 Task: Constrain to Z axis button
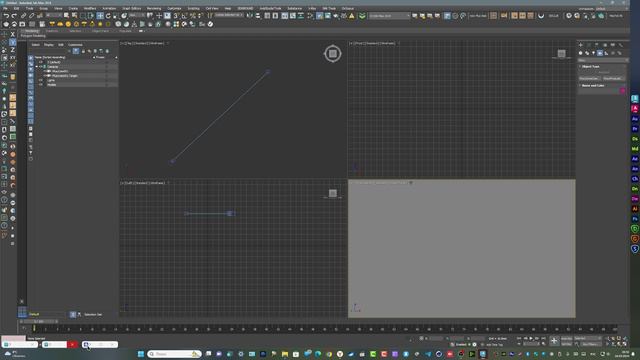13,50
